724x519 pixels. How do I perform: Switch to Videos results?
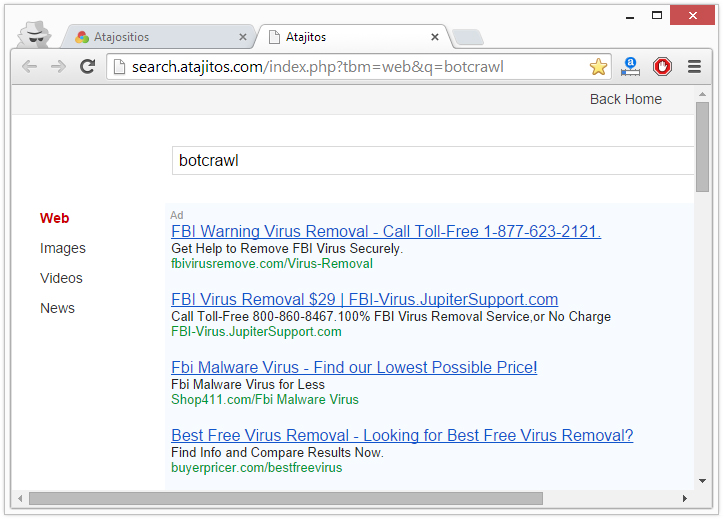[x=61, y=278]
